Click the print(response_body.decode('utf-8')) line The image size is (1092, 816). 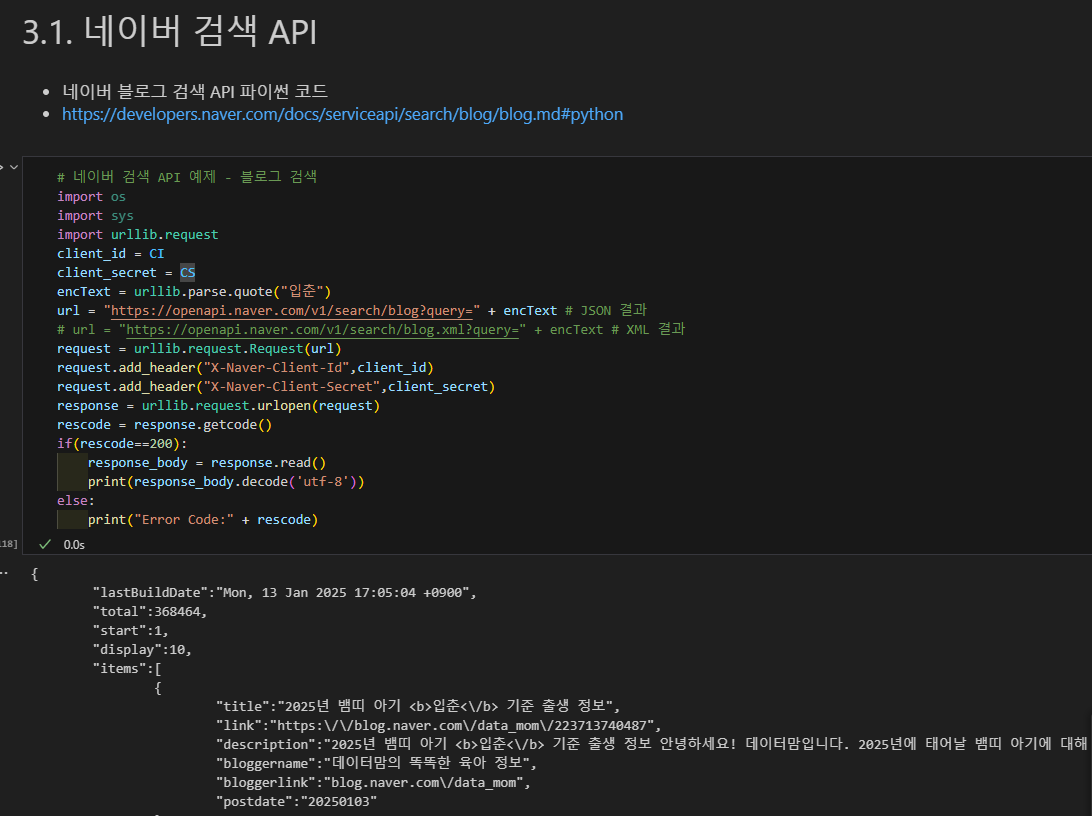226,482
